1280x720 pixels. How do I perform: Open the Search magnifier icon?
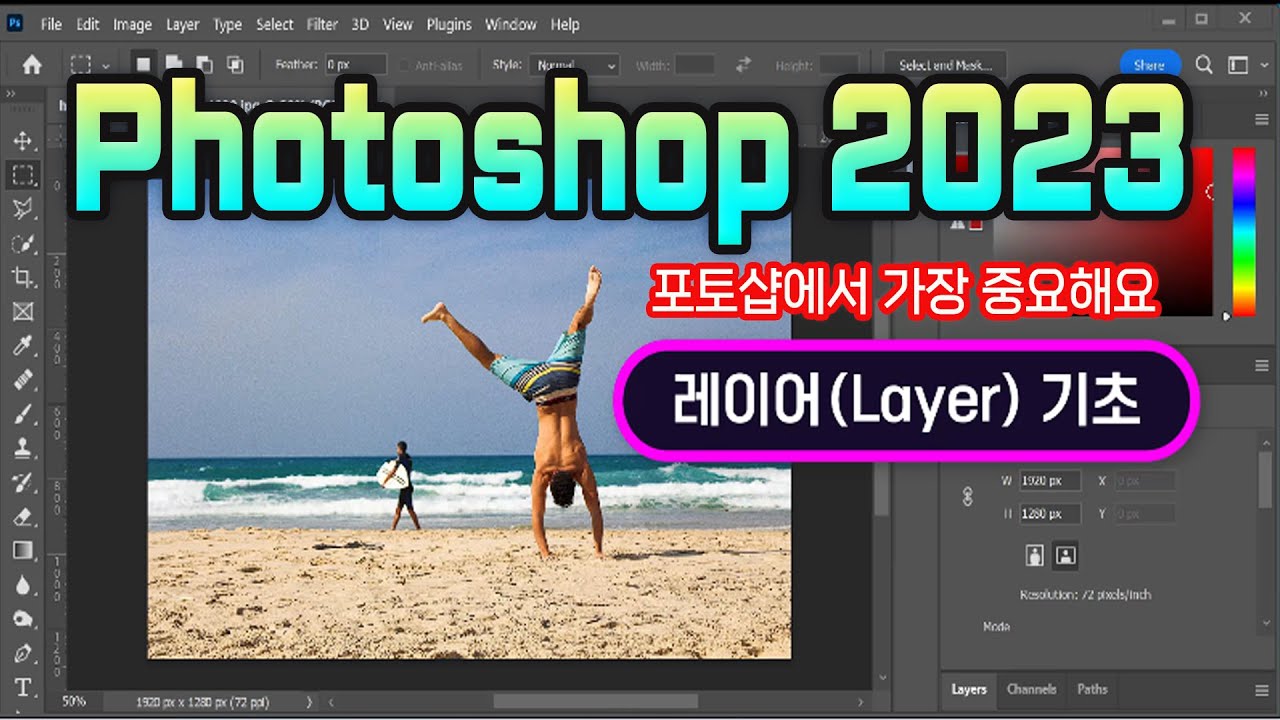click(1204, 65)
